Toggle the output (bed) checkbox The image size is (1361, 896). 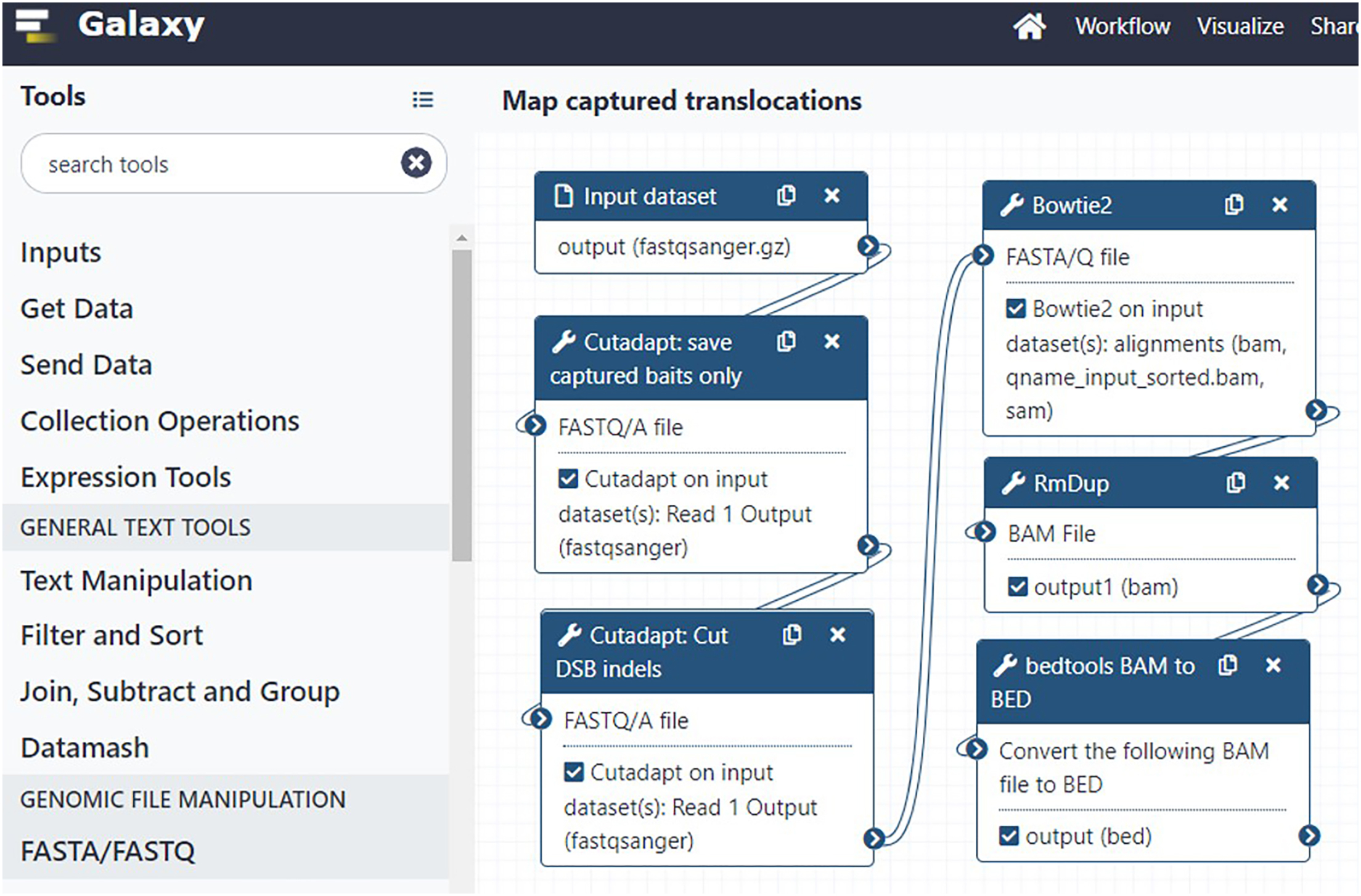point(1009,836)
